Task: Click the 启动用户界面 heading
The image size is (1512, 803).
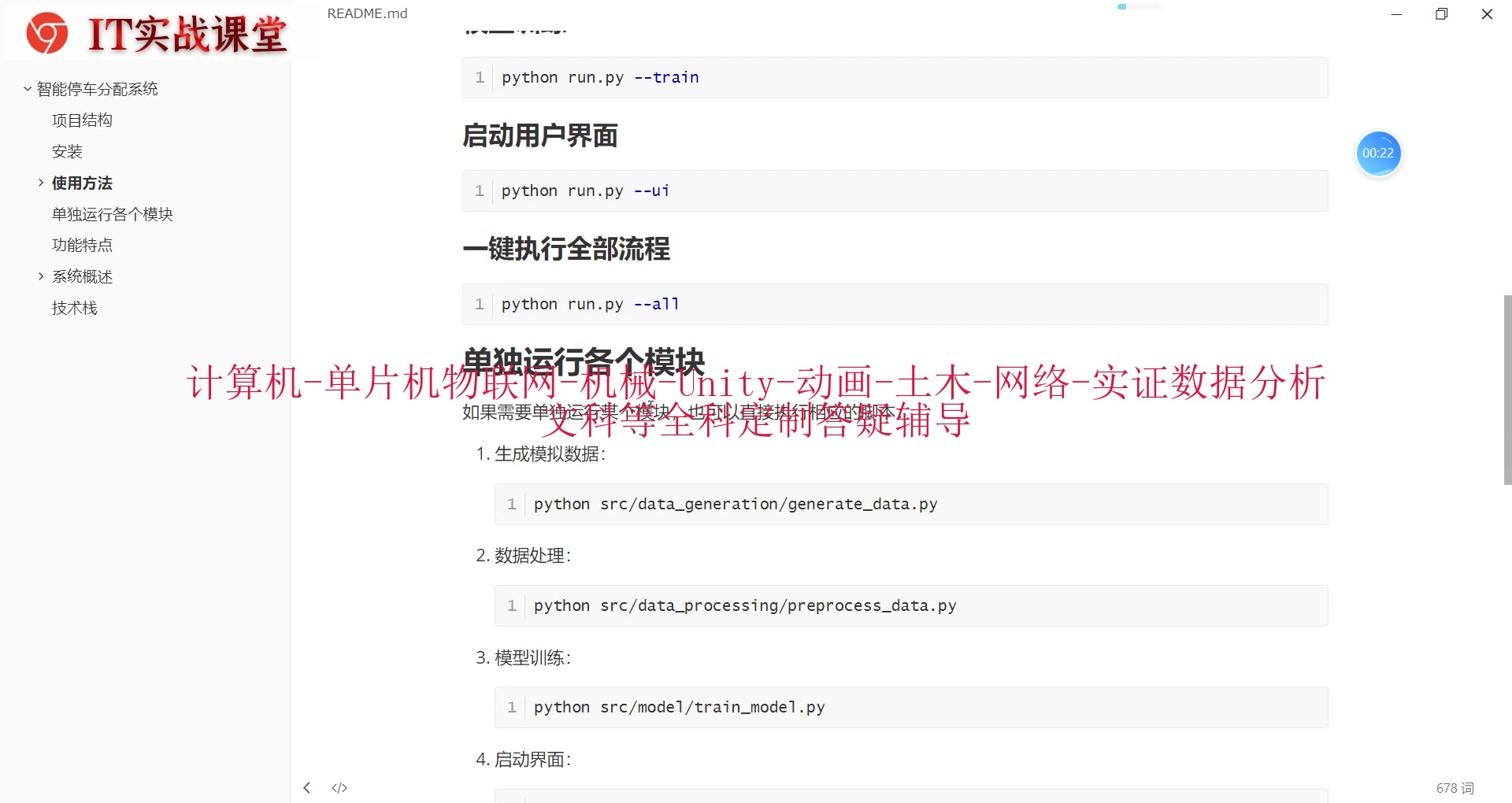Action: [x=540, y=135]
